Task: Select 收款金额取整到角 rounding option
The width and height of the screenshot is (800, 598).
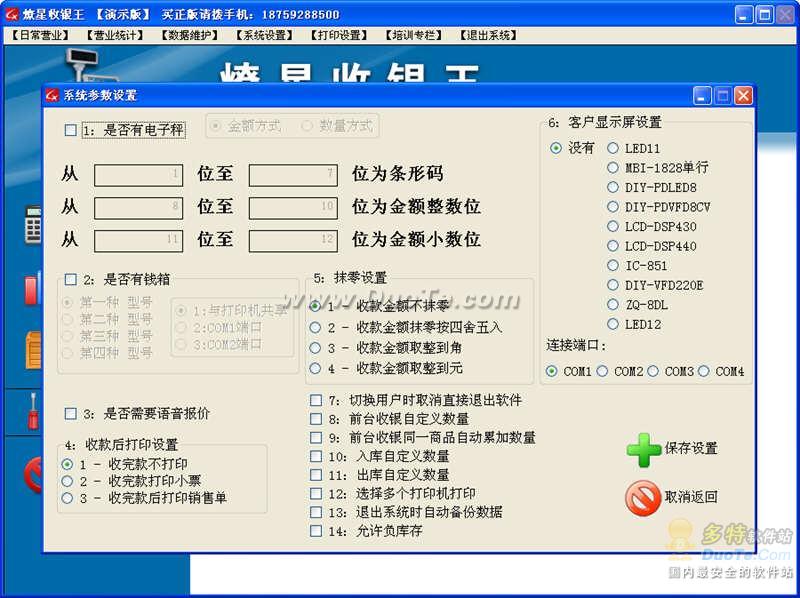Action: coord(316,348)
